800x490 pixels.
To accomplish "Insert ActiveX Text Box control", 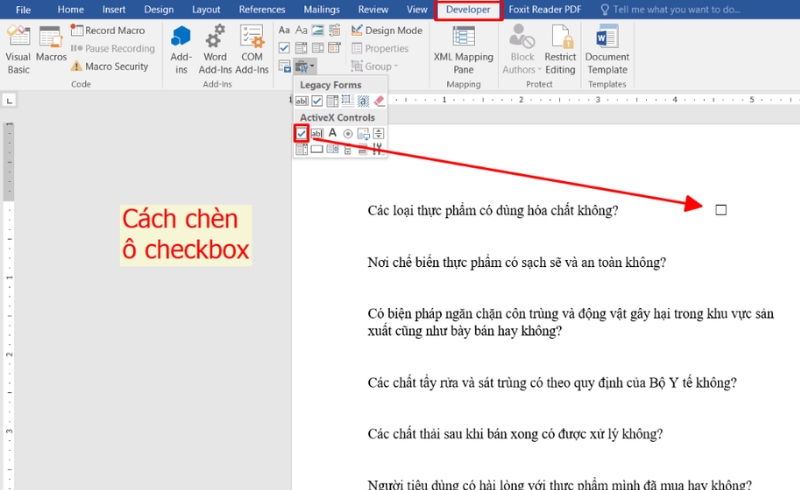I will 317,134.
